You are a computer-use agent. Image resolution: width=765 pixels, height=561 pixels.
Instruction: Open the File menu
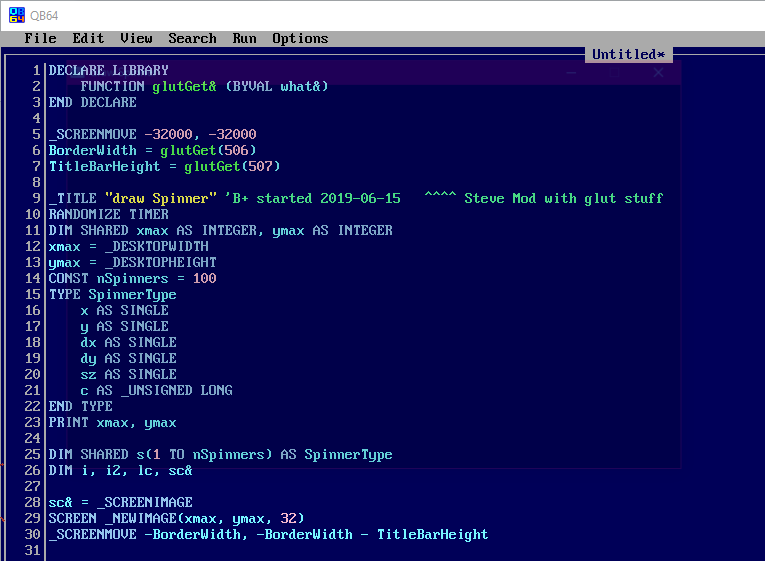pos(40,38)
